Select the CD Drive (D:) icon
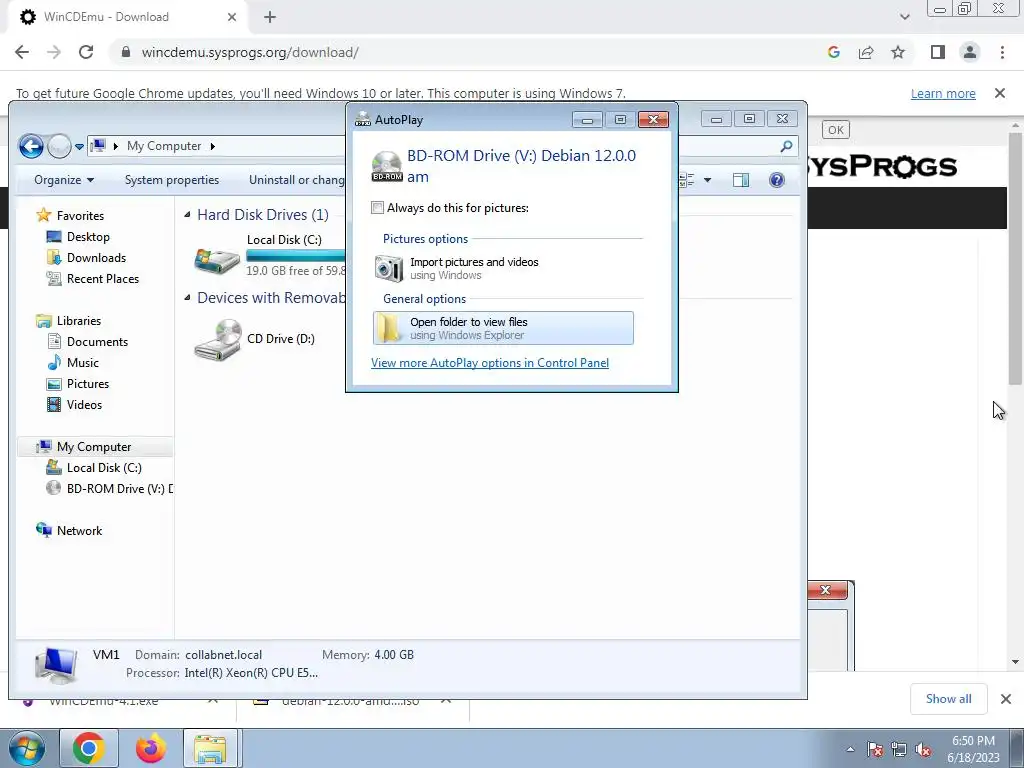 (217, 339)
